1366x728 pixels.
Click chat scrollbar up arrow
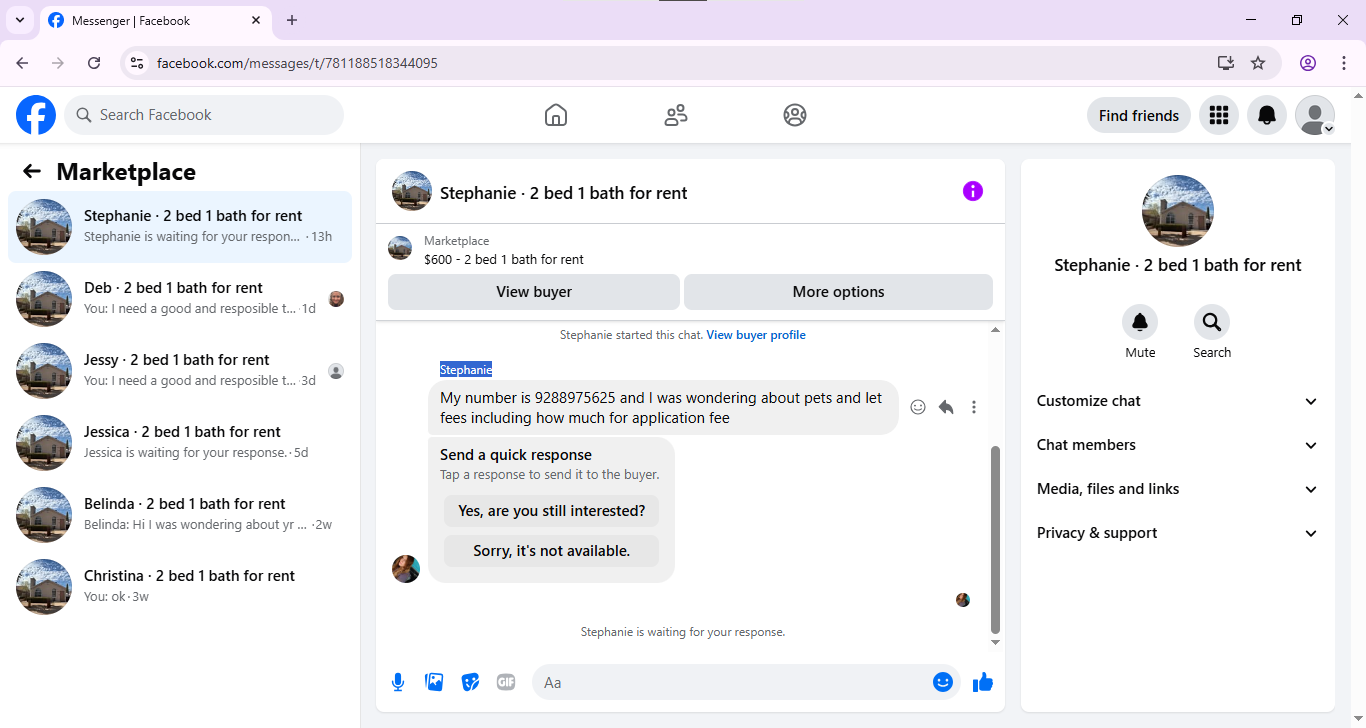point(995,330)
